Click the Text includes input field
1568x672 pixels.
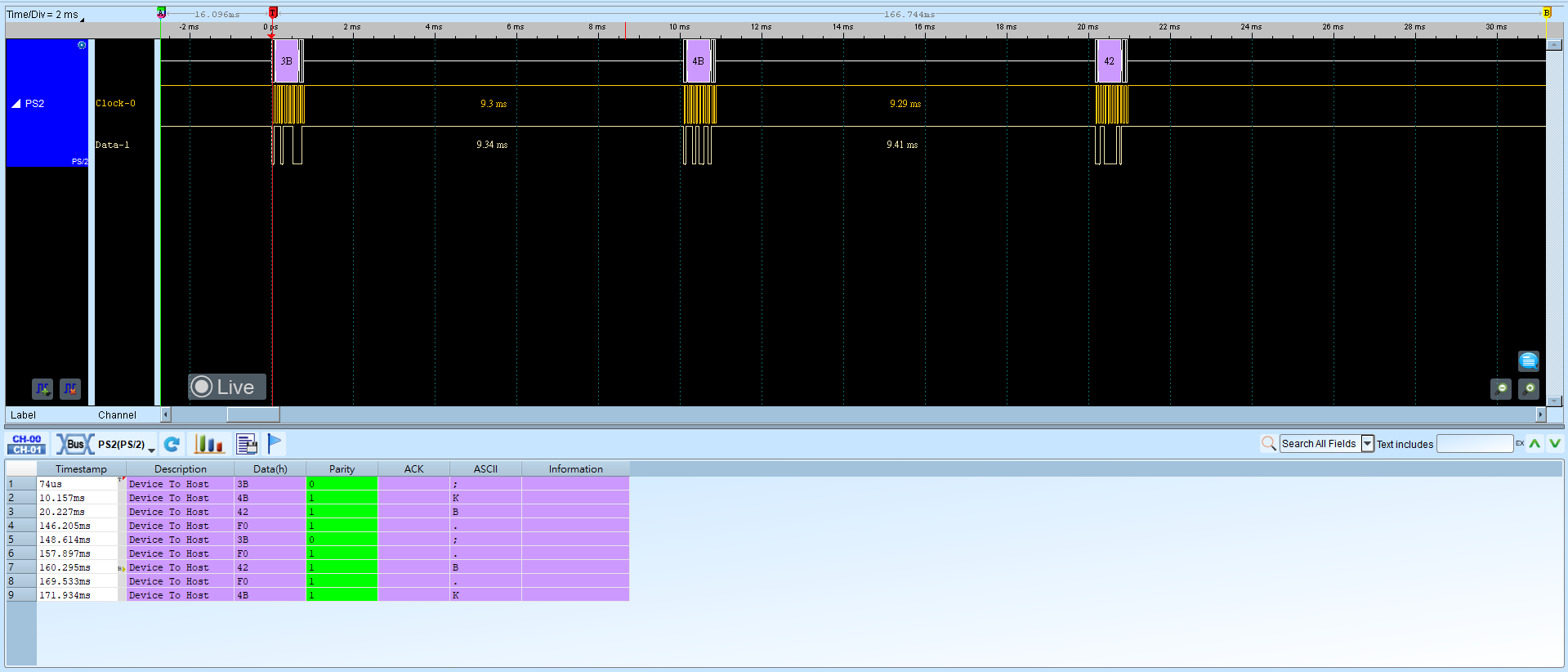(1475, 444)
